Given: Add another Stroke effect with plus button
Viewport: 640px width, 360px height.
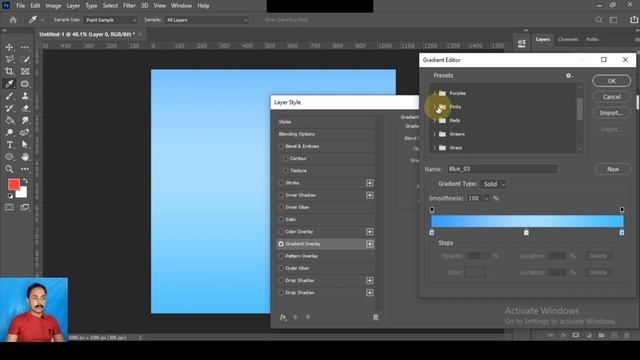Looking at the screenshot, I should point(369,183).
